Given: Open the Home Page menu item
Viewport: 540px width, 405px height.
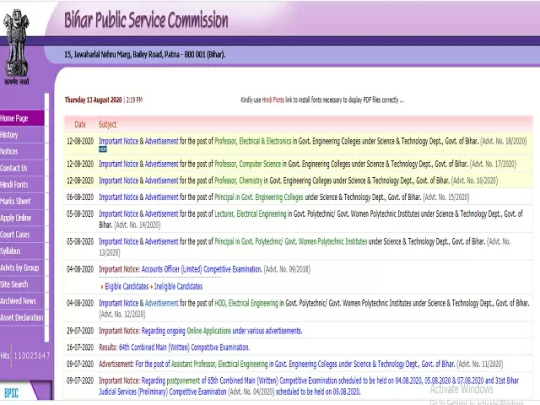Looking at the screenshot, I should click(22, 118).
